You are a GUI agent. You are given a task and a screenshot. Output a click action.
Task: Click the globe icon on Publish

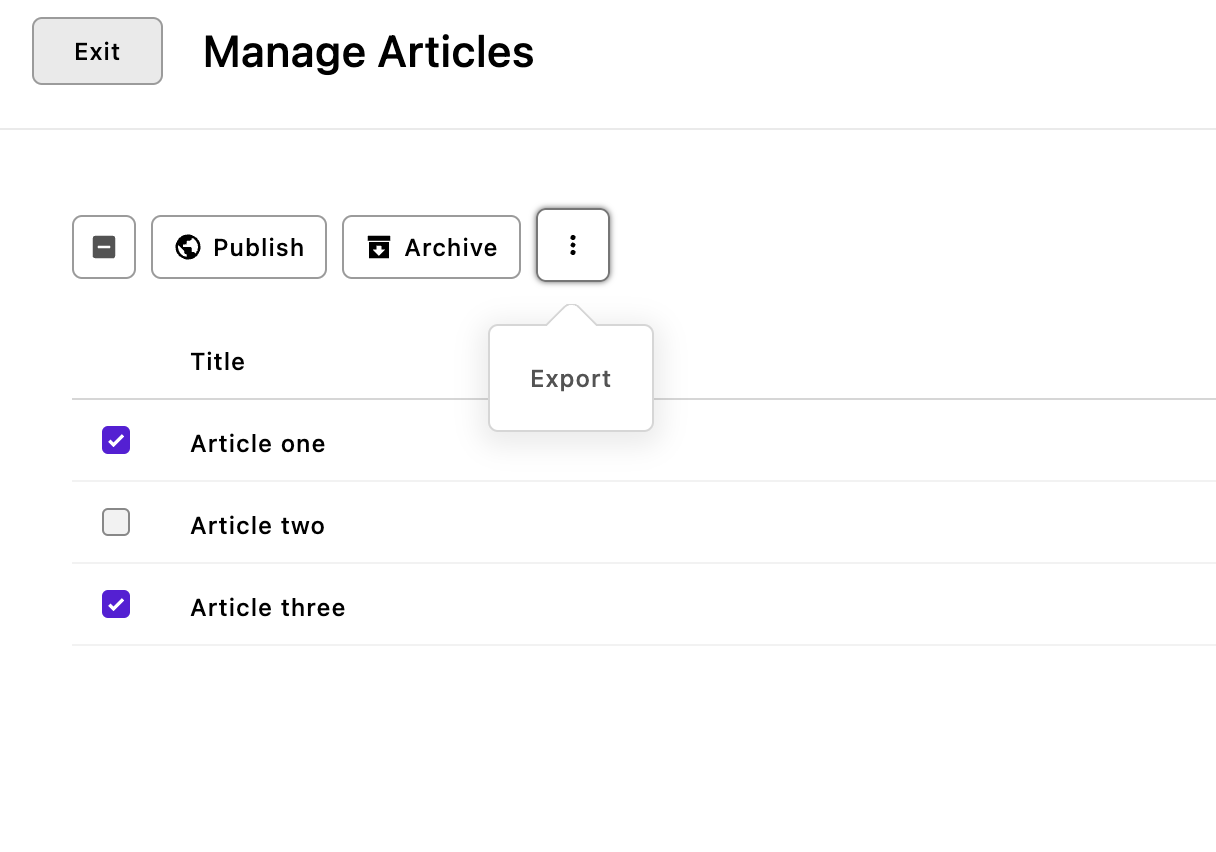coord(187,247)
